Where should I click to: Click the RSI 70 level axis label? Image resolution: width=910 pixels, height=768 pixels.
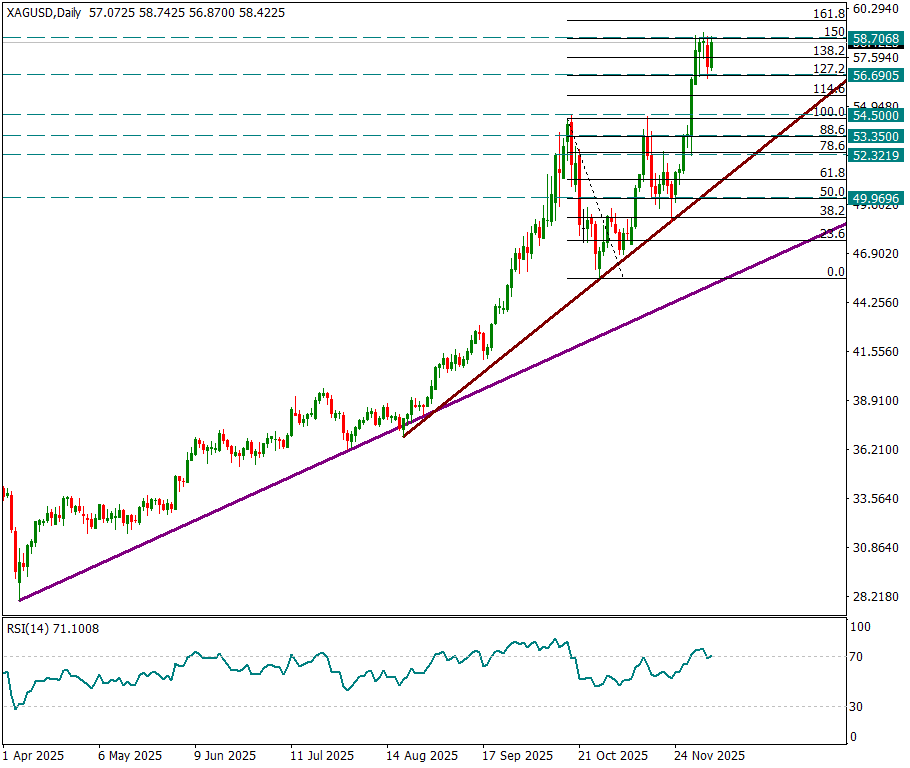coord(858,657)
